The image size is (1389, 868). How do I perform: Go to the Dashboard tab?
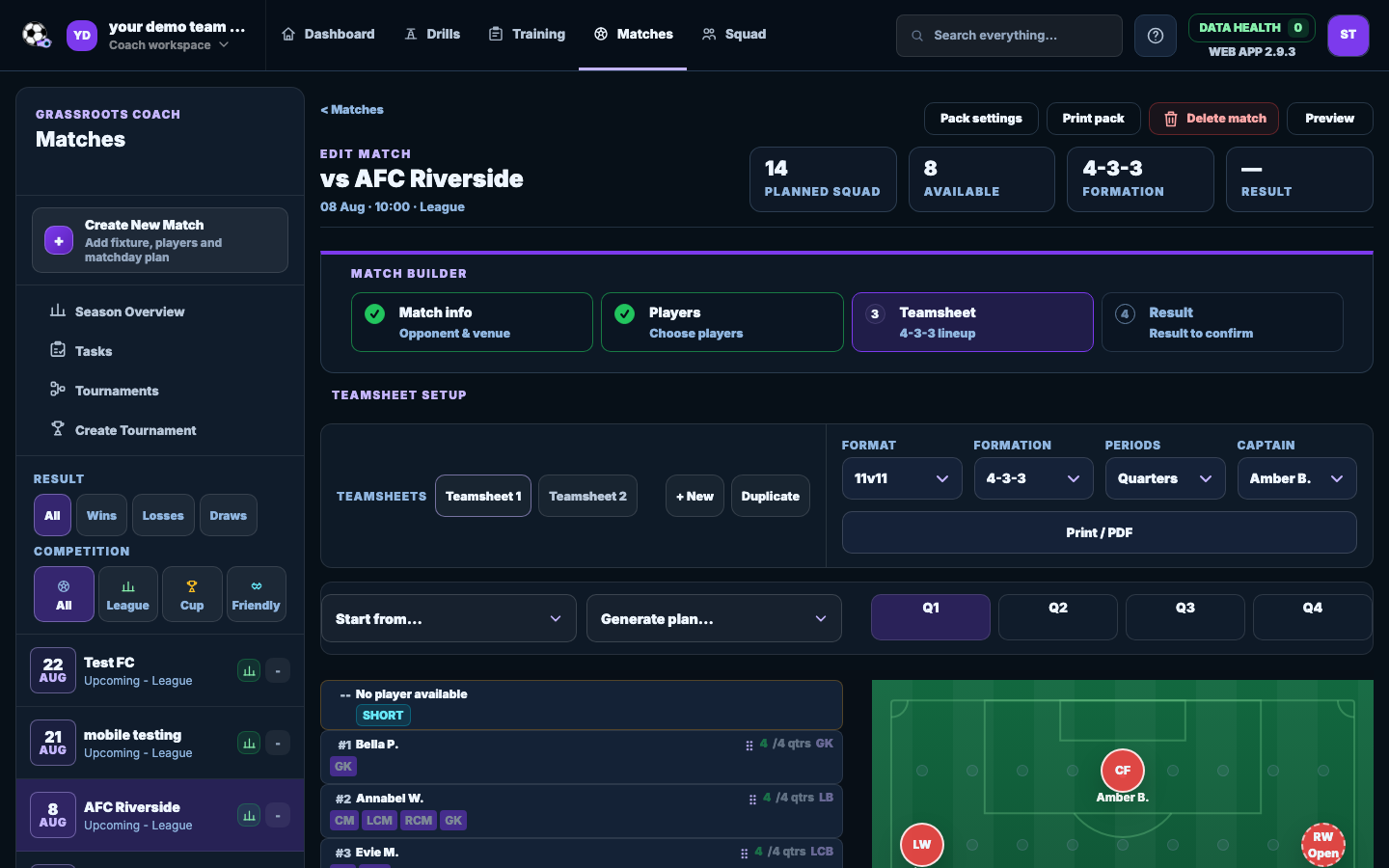328,35
